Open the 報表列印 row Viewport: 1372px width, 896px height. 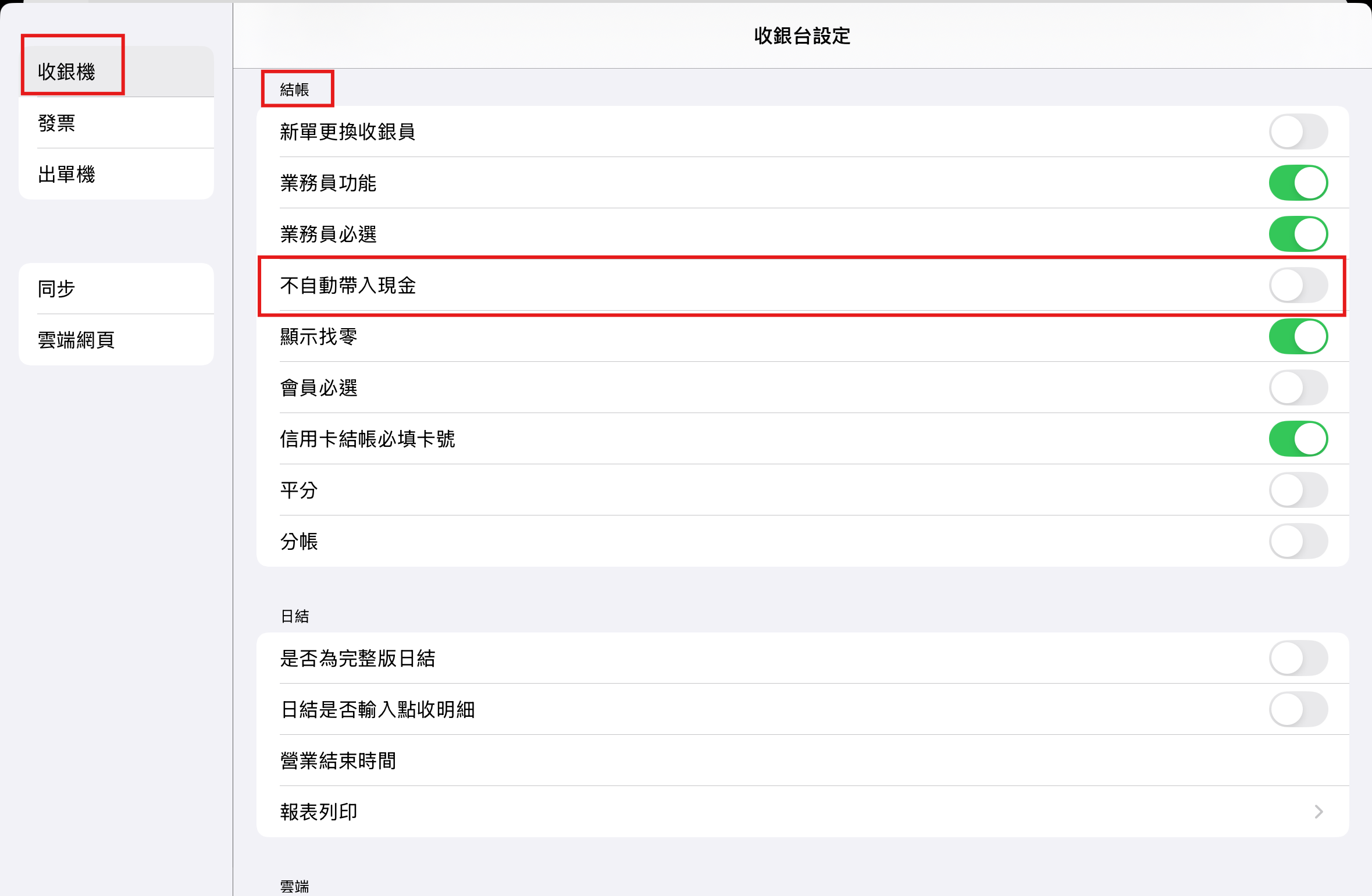pyautogui.click(x=803, y=812)
